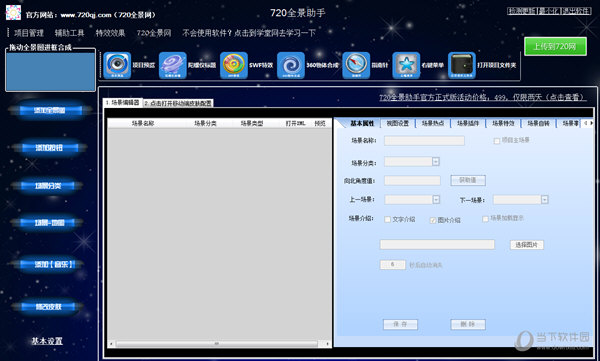Switch to the 场景特效 tab
Viewport: 600px width, 361px height.
click(x=503, y=123)
